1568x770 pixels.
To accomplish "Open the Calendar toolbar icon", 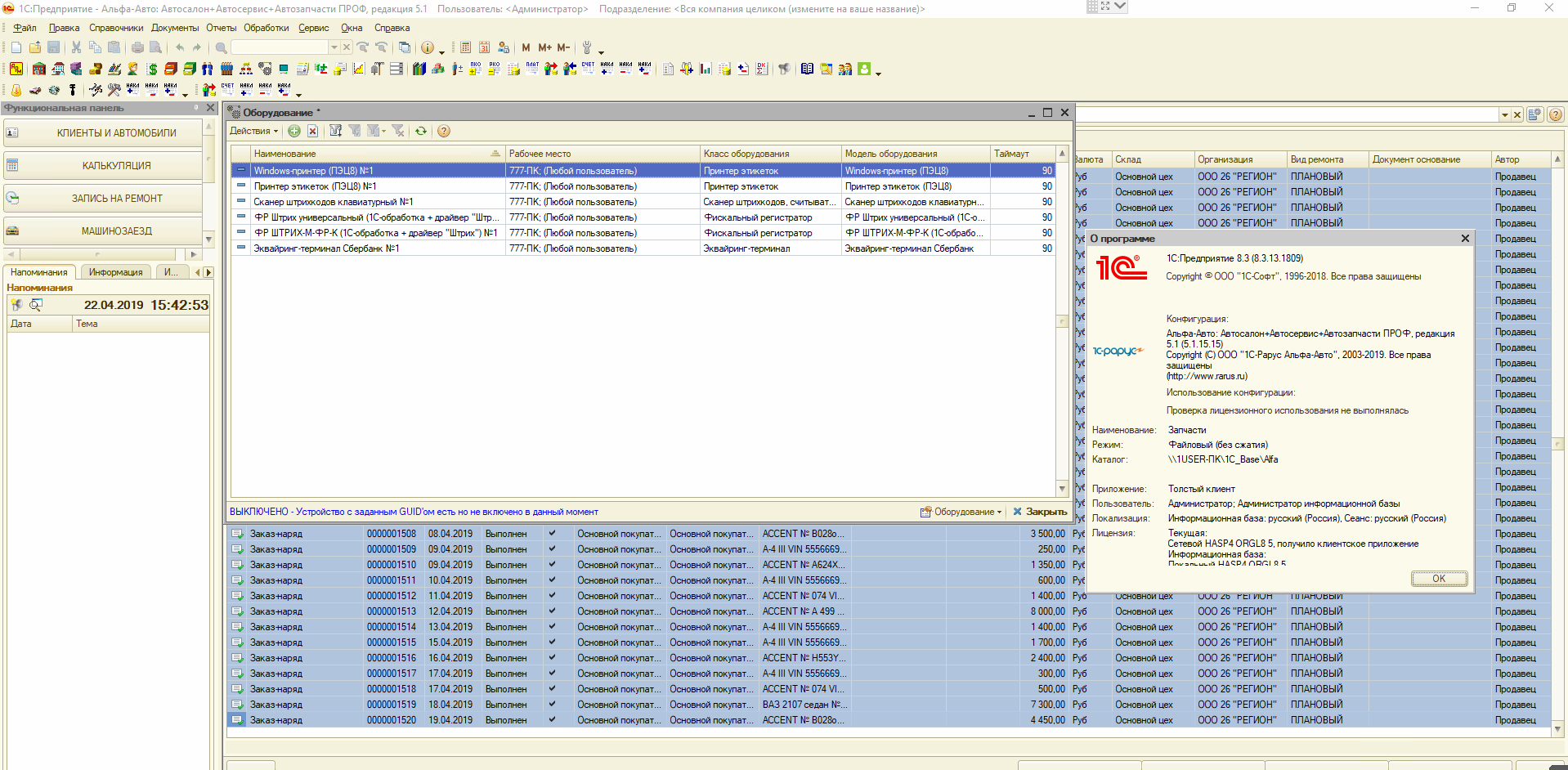I will point(484,47).
